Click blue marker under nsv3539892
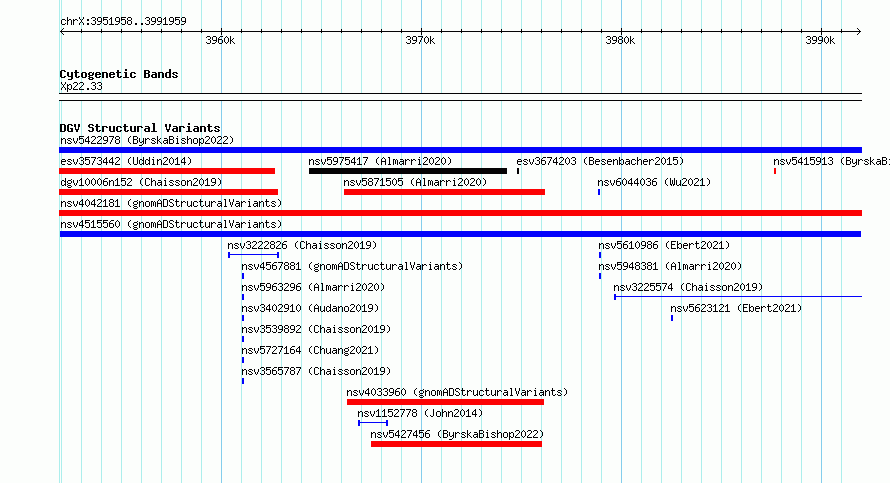Image resolution: width=890 pixels, height=483 pixels. coord(243,339)
